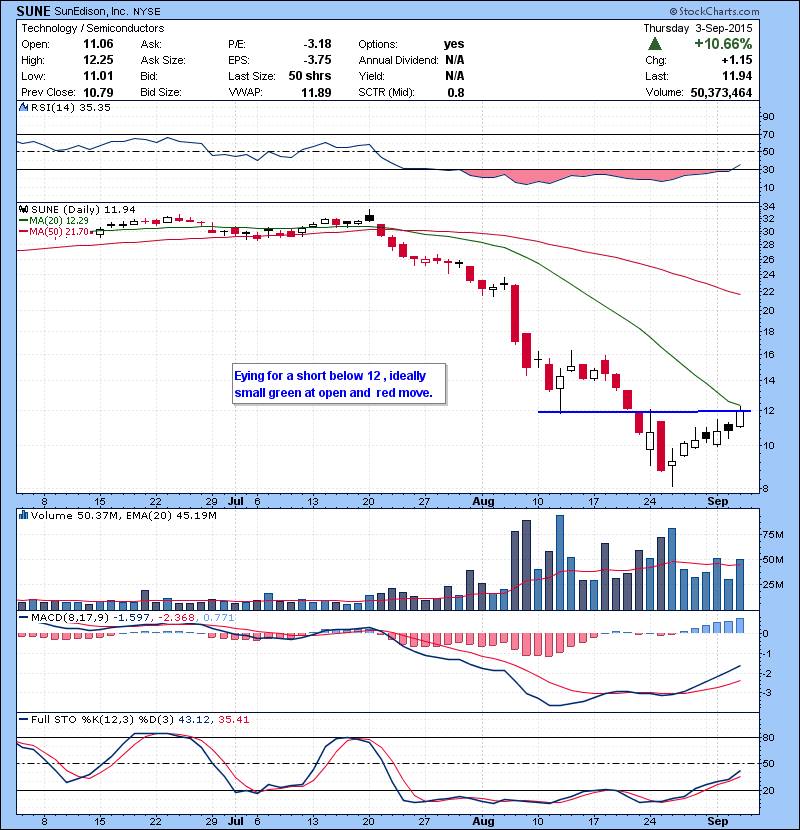Click the MACD histogram value 0.771
800x830 pixels.
point(219,618)
